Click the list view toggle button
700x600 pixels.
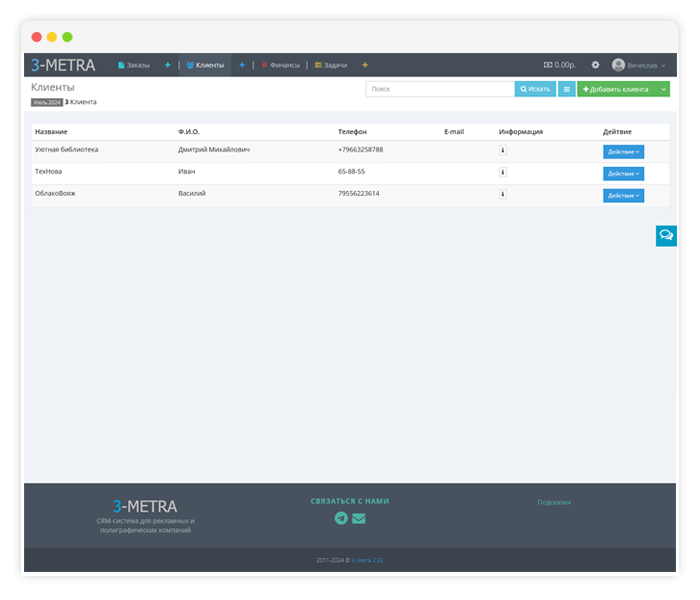[567, 89]
